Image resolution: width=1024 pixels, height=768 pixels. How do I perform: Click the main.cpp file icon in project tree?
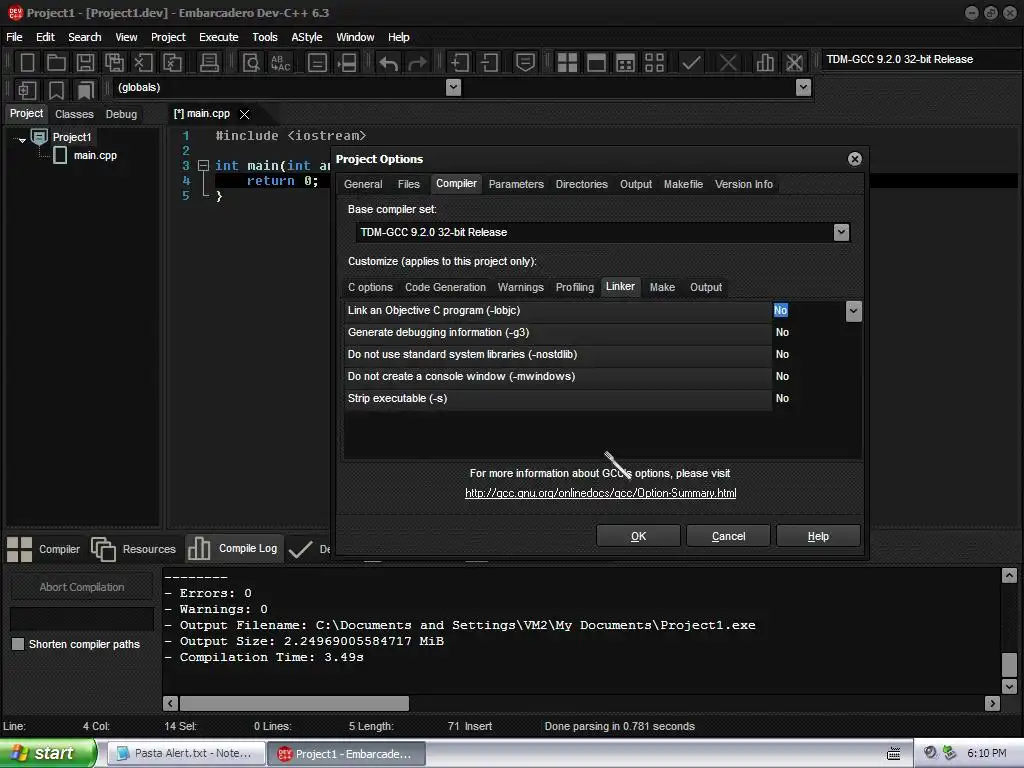tap(60, 155)
